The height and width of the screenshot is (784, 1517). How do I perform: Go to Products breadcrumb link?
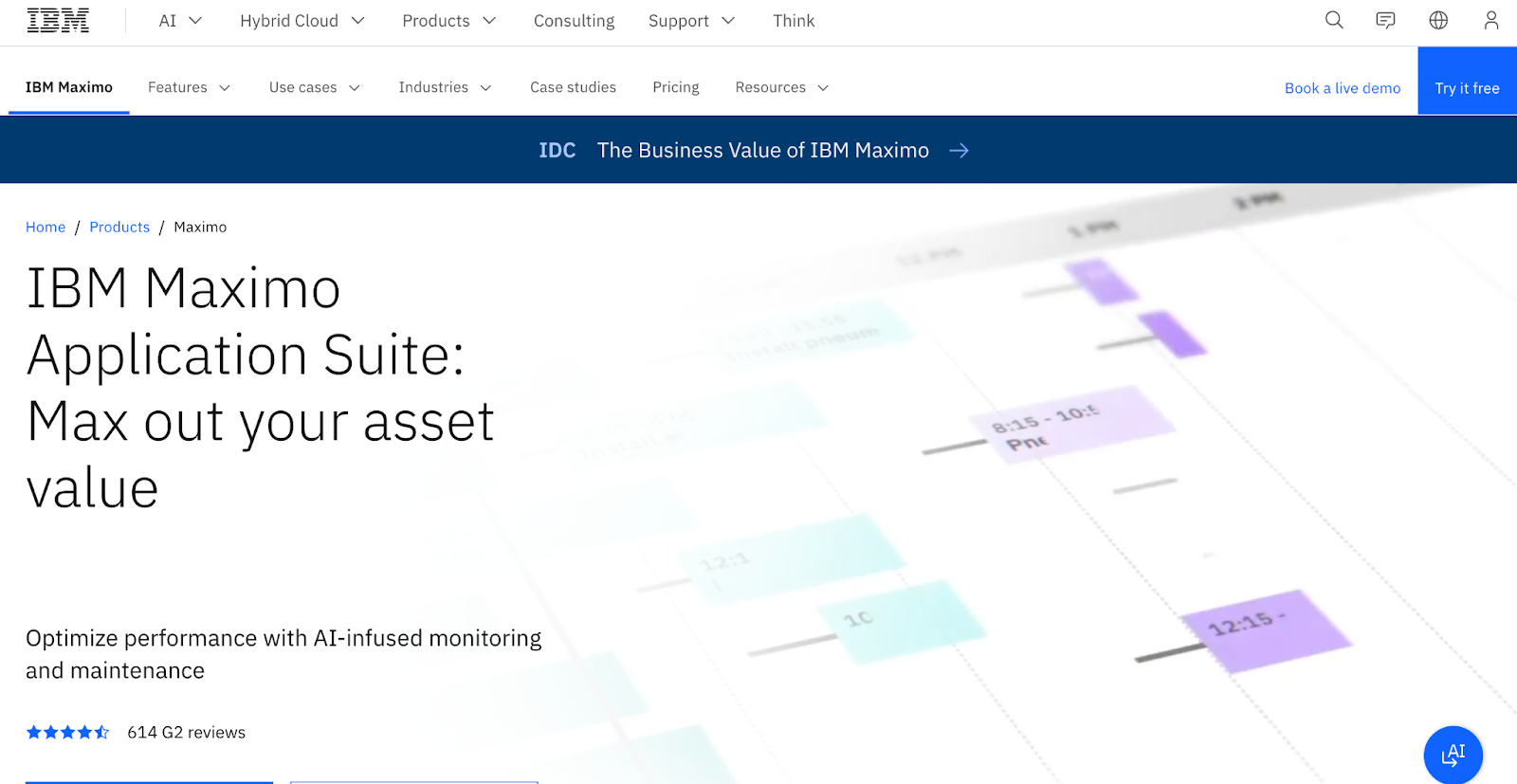(119, 227)
